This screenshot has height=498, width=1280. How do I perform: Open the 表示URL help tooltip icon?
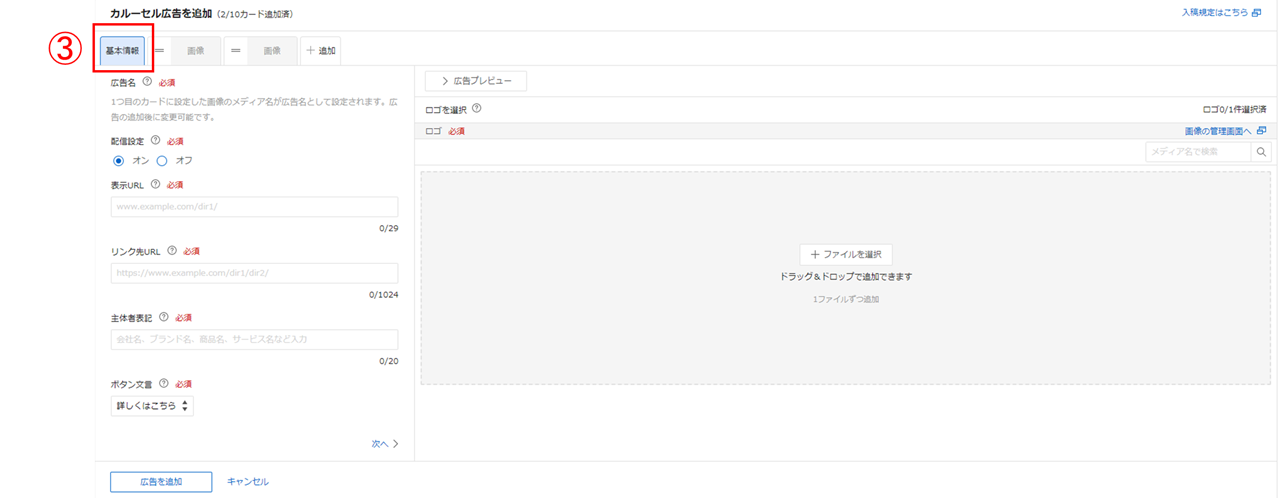(x=155, y=184)
